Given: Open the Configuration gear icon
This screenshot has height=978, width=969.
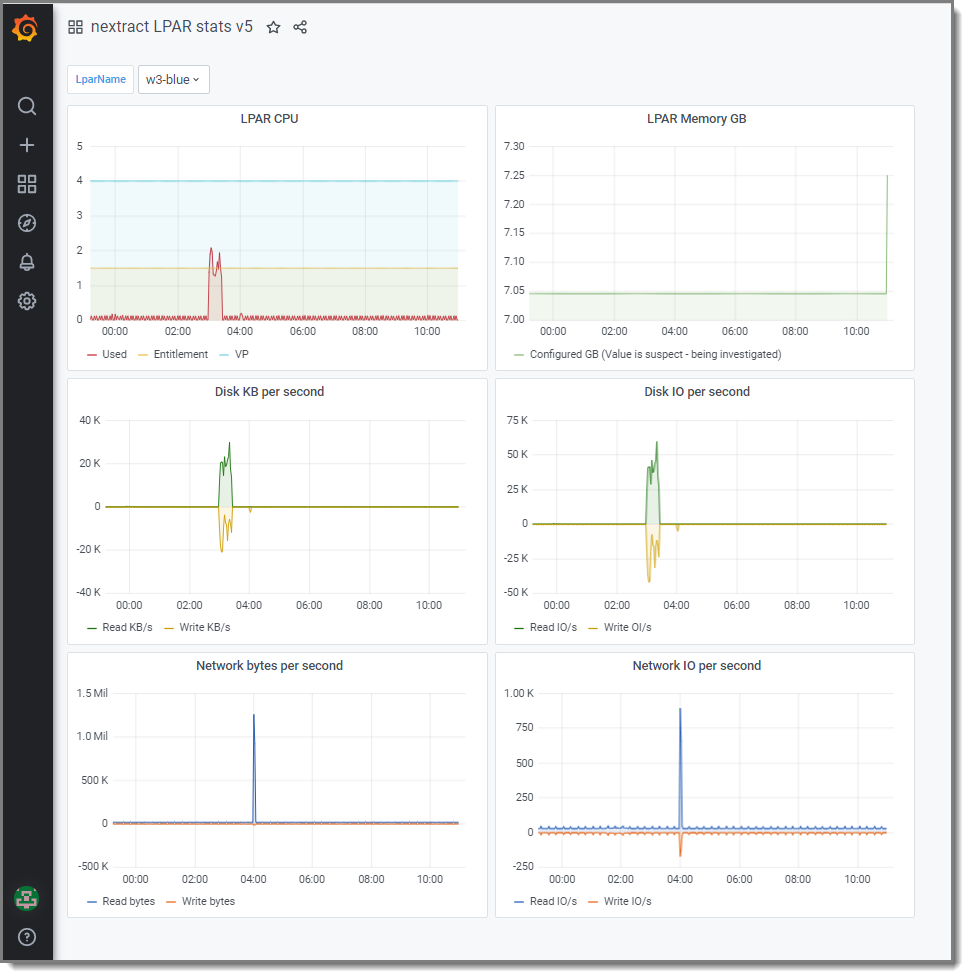Looking at the screenshot, I should click(26, 301).
